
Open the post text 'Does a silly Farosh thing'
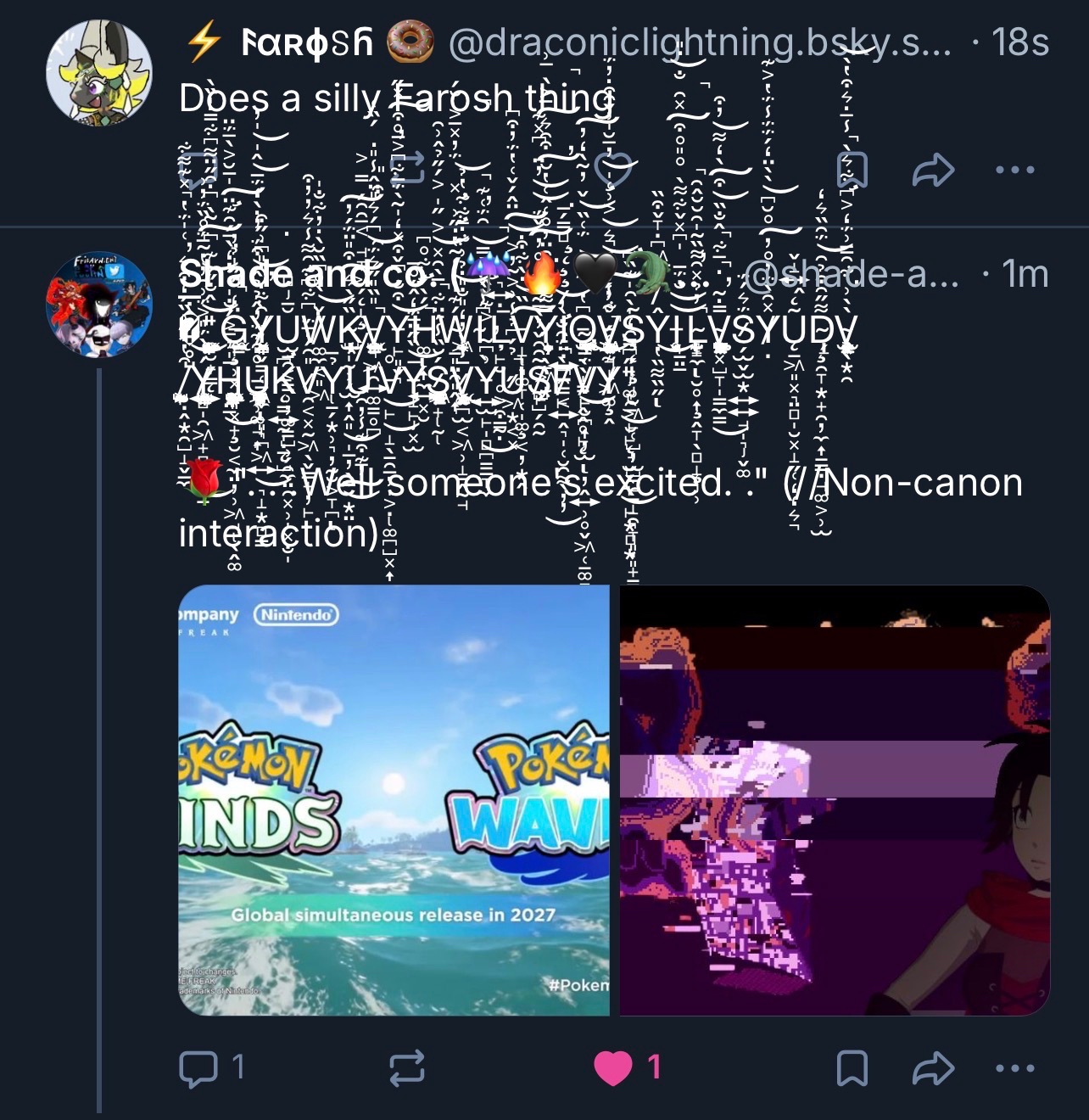(x=396, y=99)
